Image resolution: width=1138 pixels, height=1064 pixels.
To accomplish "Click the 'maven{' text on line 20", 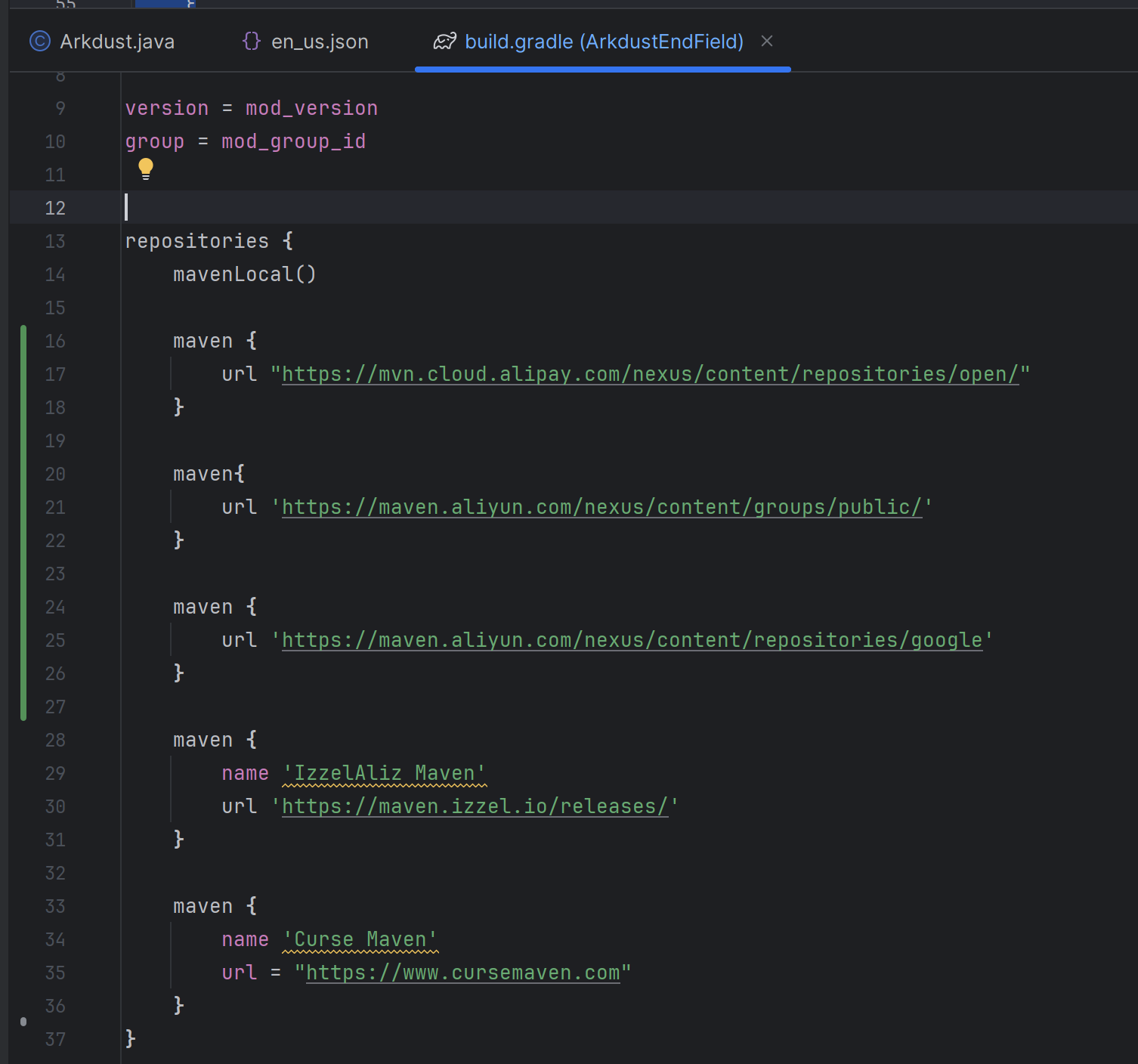I will (209, 474).
